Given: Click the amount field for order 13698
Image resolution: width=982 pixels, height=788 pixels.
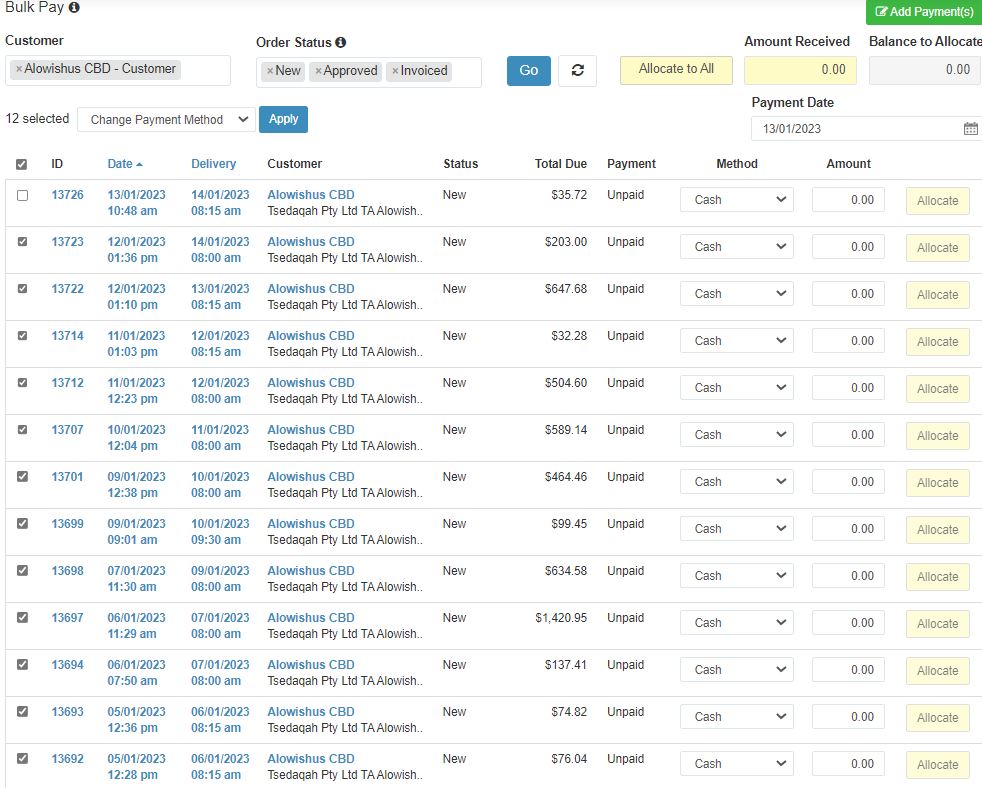Looking at the screenshot, I should 848,576.
